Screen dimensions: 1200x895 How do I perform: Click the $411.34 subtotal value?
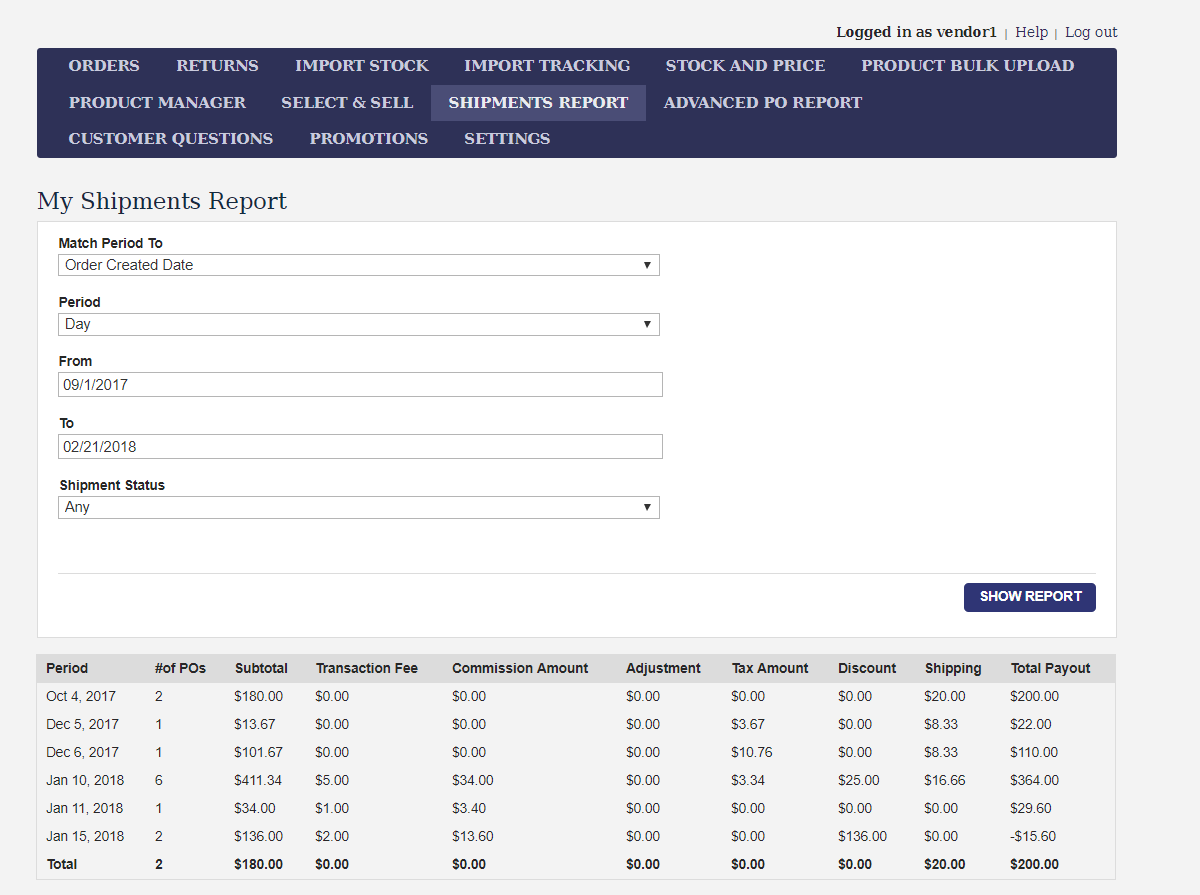tap(259, 780)
